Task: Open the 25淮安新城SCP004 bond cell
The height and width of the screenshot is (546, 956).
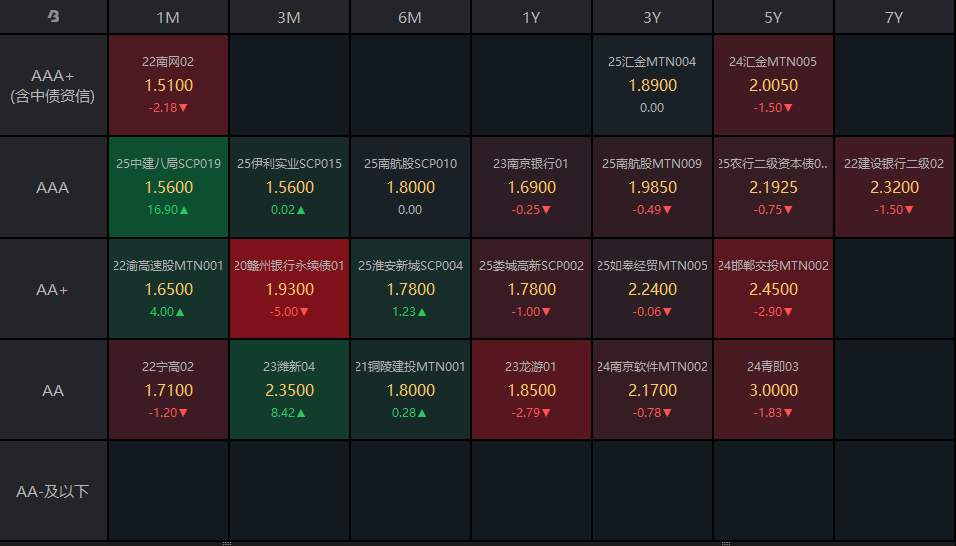Action: point(410,289)
